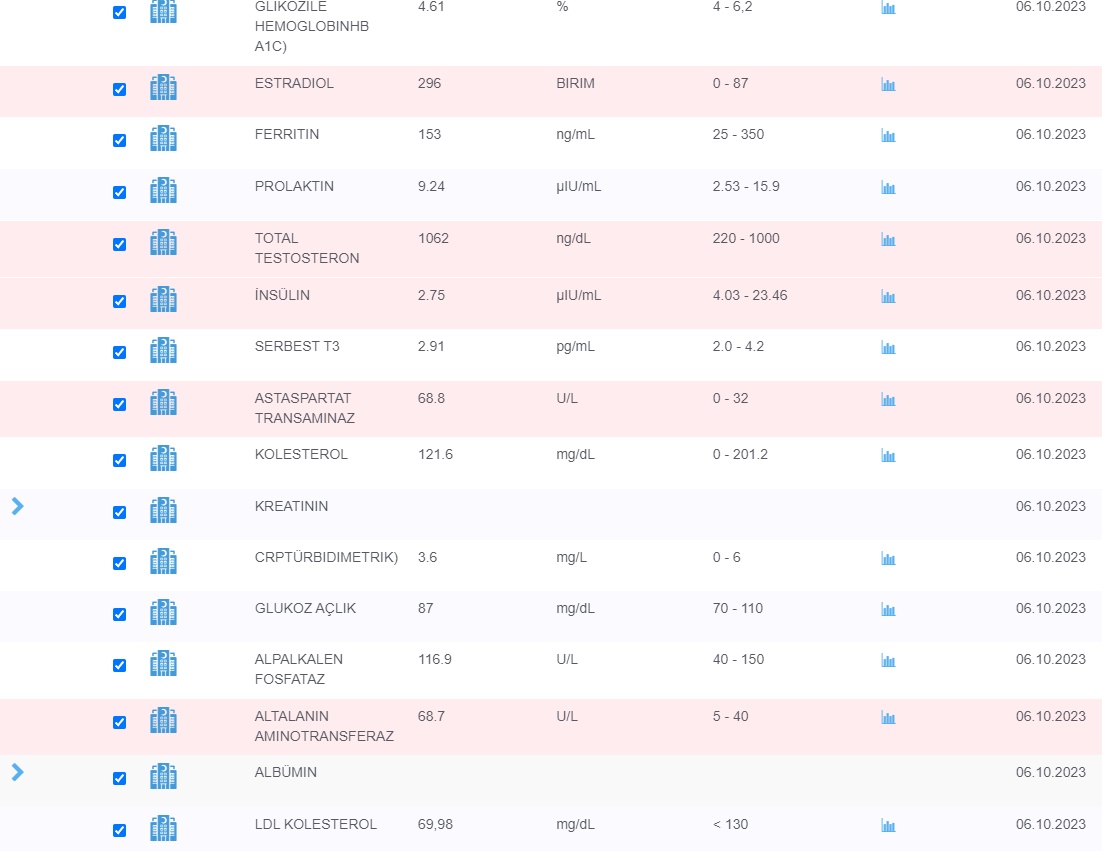
Task: Click the İNSÜLİN result value 2.75
Action: click(431, 296)
